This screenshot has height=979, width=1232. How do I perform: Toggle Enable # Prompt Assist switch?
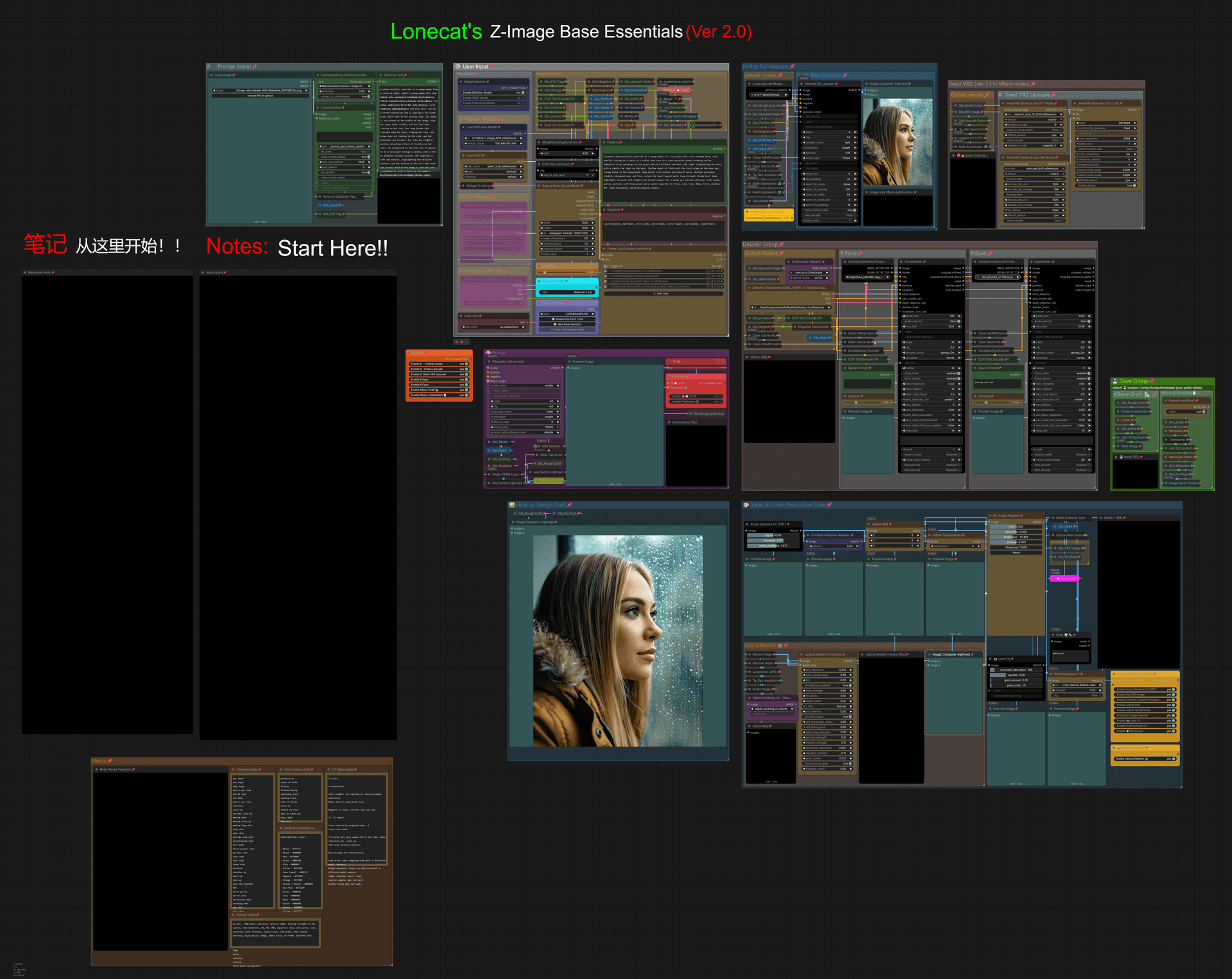click(x=466, y=364)
